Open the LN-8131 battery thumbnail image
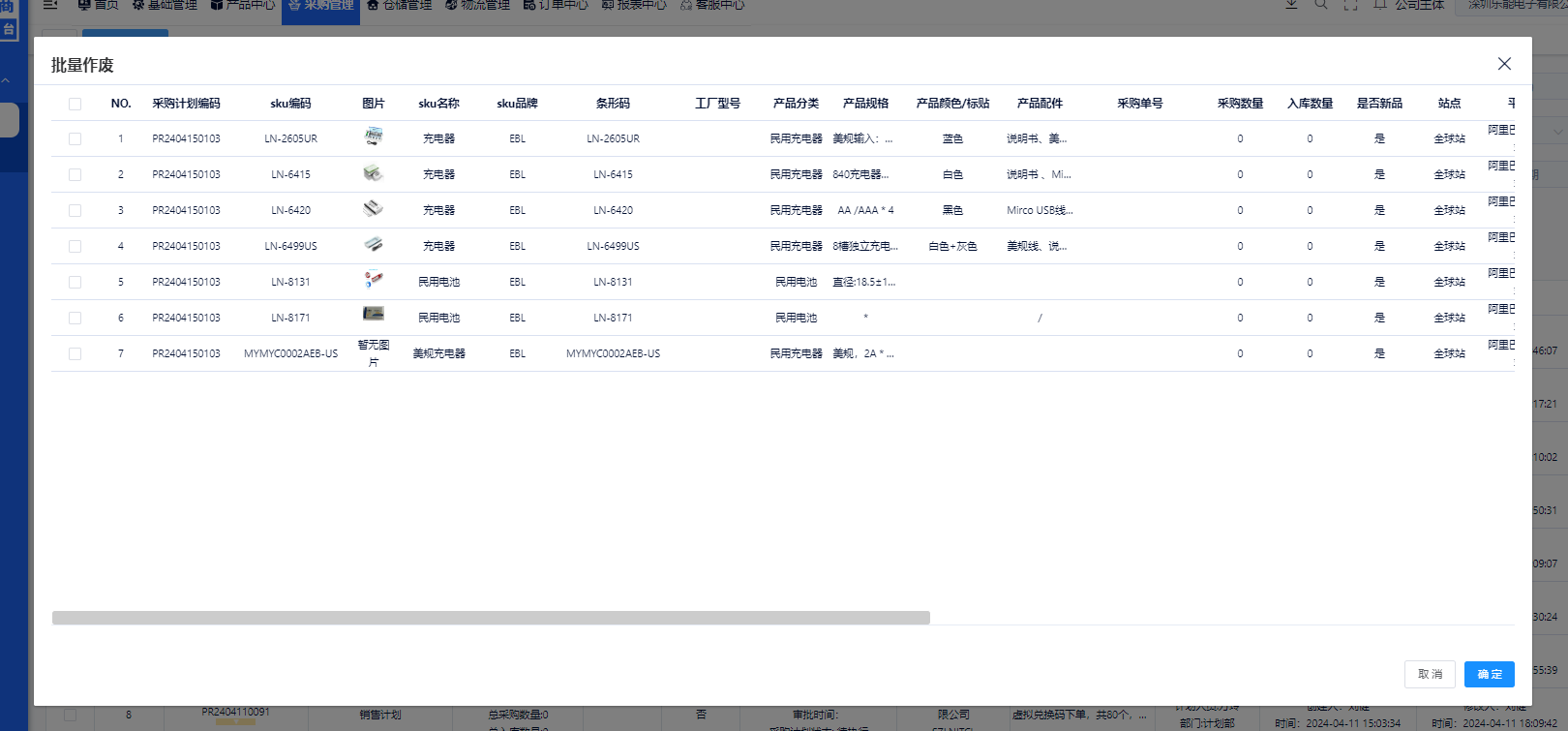The image size is (1568, 731). 374,280
